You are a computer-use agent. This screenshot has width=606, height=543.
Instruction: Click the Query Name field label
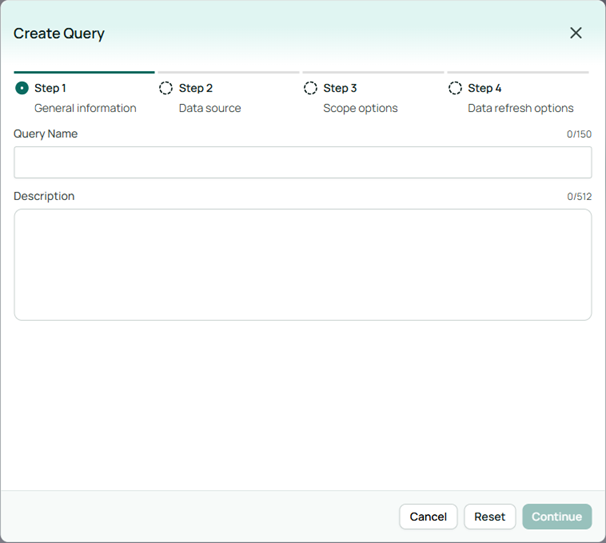click(46, 134)
